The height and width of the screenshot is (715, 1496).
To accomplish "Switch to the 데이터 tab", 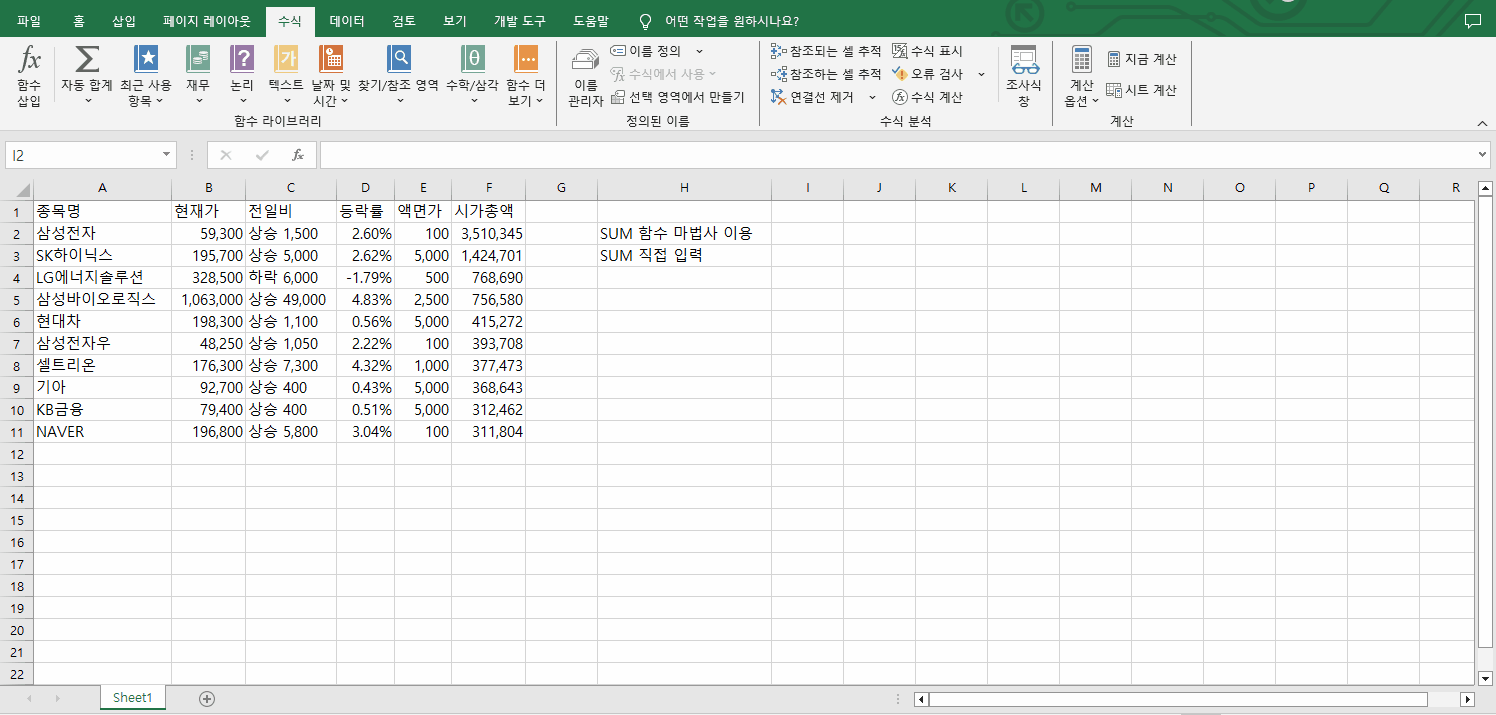I will tap(347, 21).
